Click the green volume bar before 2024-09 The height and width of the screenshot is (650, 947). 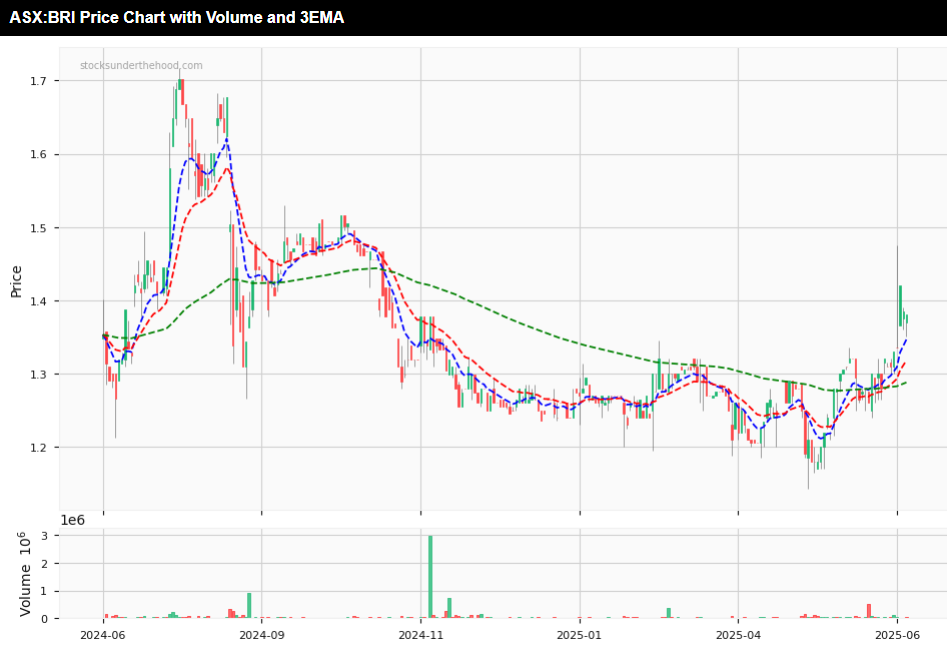click(x=249, y=606)
